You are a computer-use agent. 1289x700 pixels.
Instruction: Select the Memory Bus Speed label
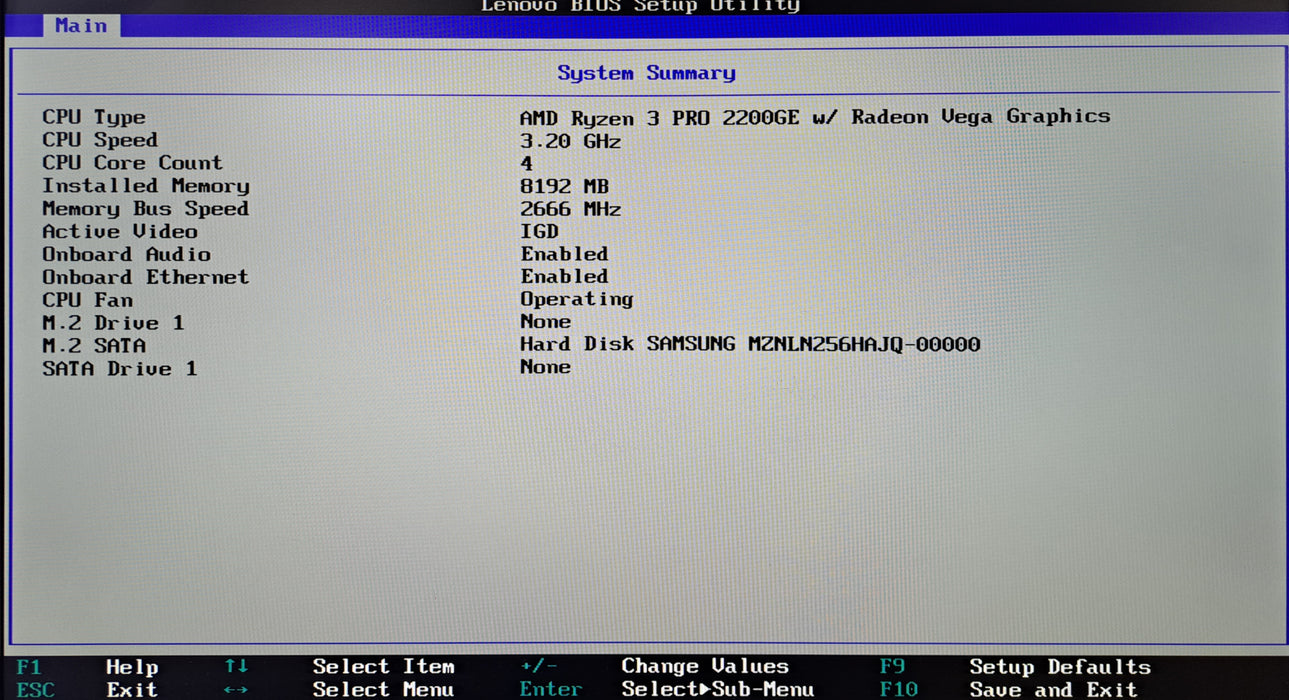(145, 209)
